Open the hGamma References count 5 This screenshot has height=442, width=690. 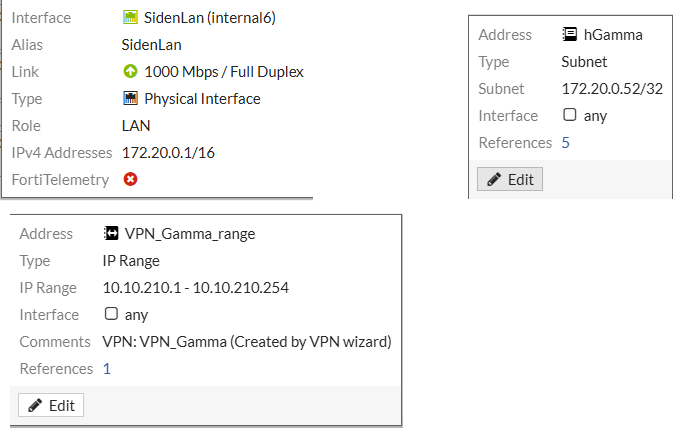(566, 143)
